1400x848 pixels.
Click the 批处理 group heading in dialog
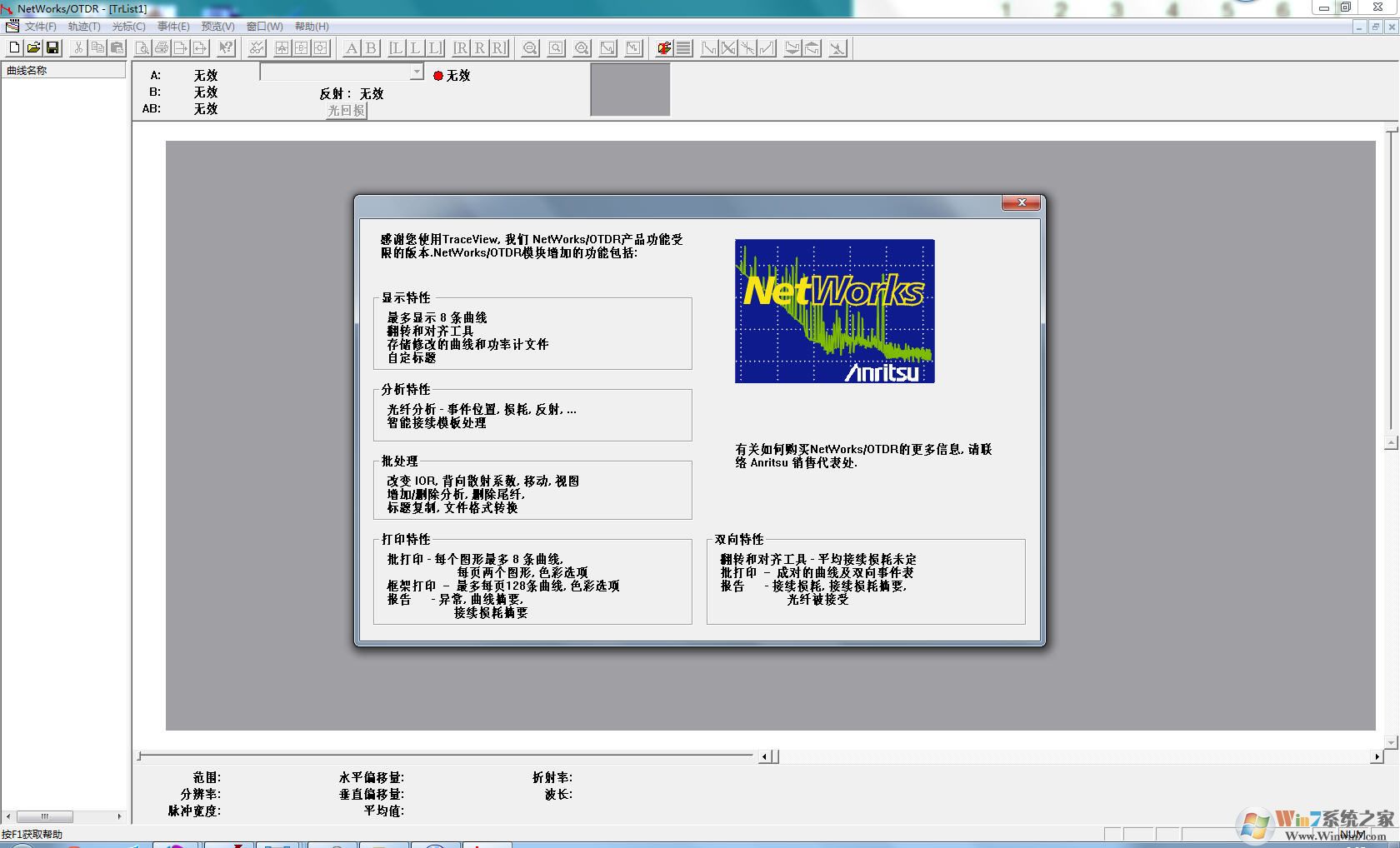click(x=400, y=461)
